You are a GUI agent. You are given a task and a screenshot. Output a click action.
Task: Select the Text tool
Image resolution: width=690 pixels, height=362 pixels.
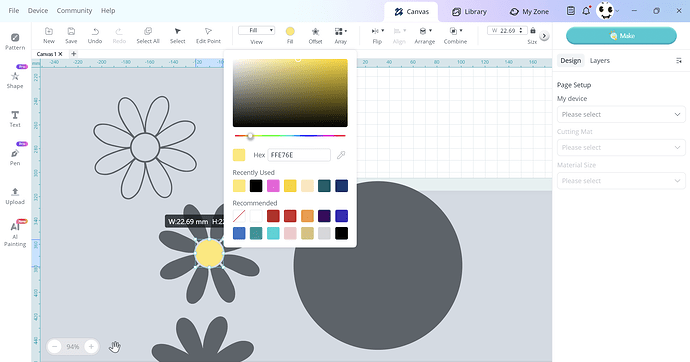[x=15, y=119]
